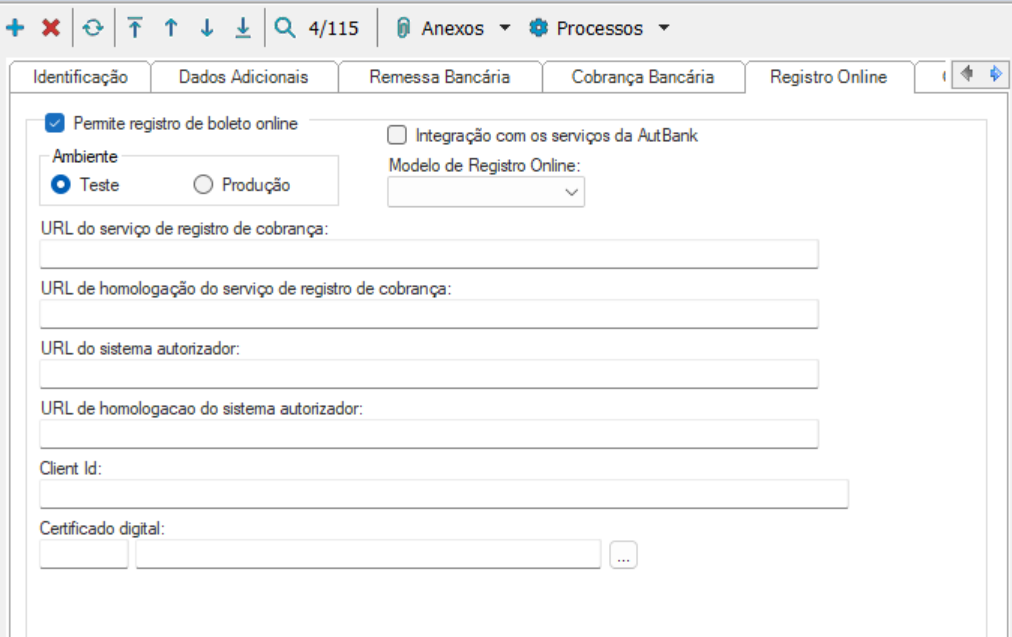Screen dimensions: 1012x637
Task: Delete the record with the red X icon
Action: point(51,28)
